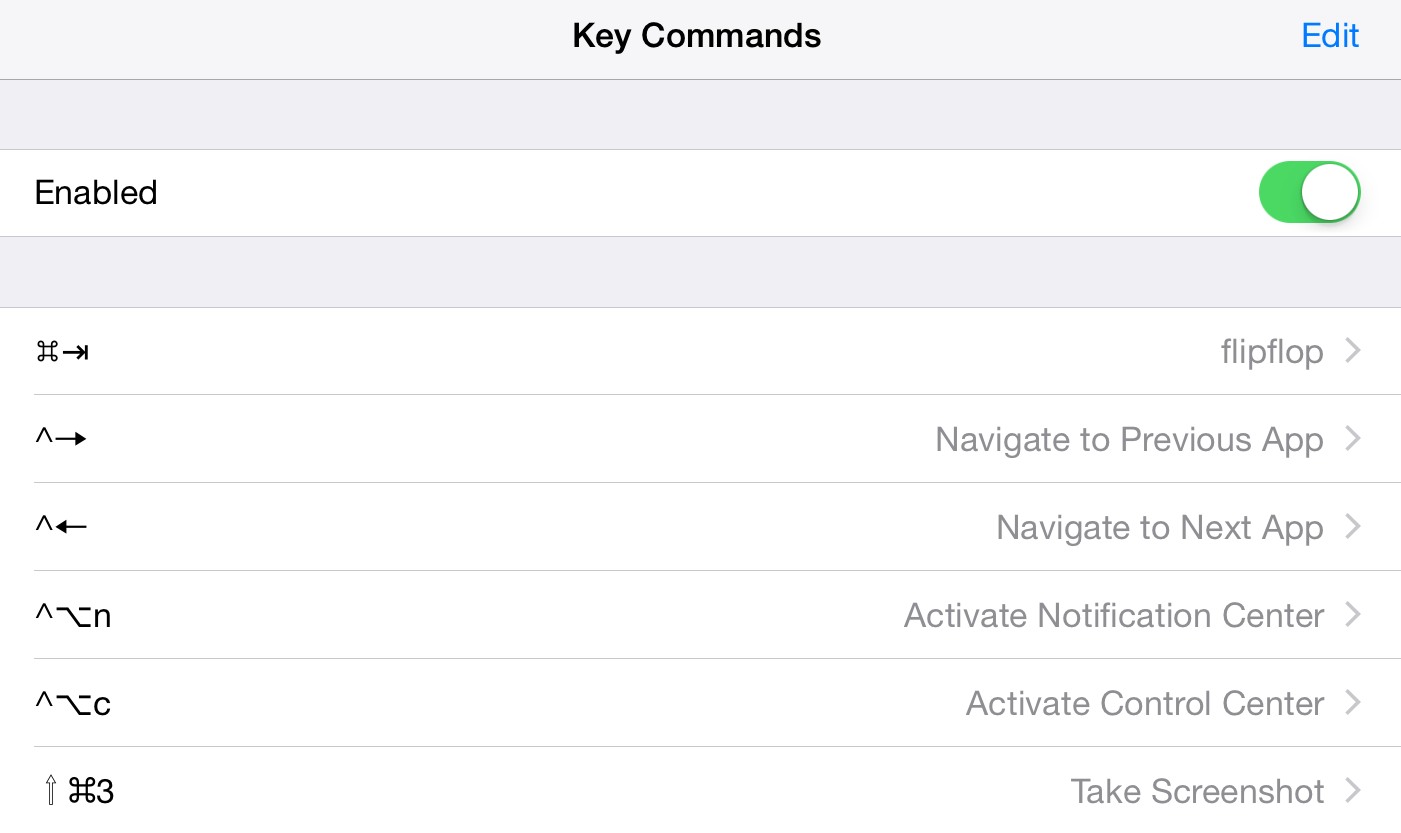The image size is (1401, 833).
Task: Click the Control-Option-C shortcut symbol
Action: [73, 703]
